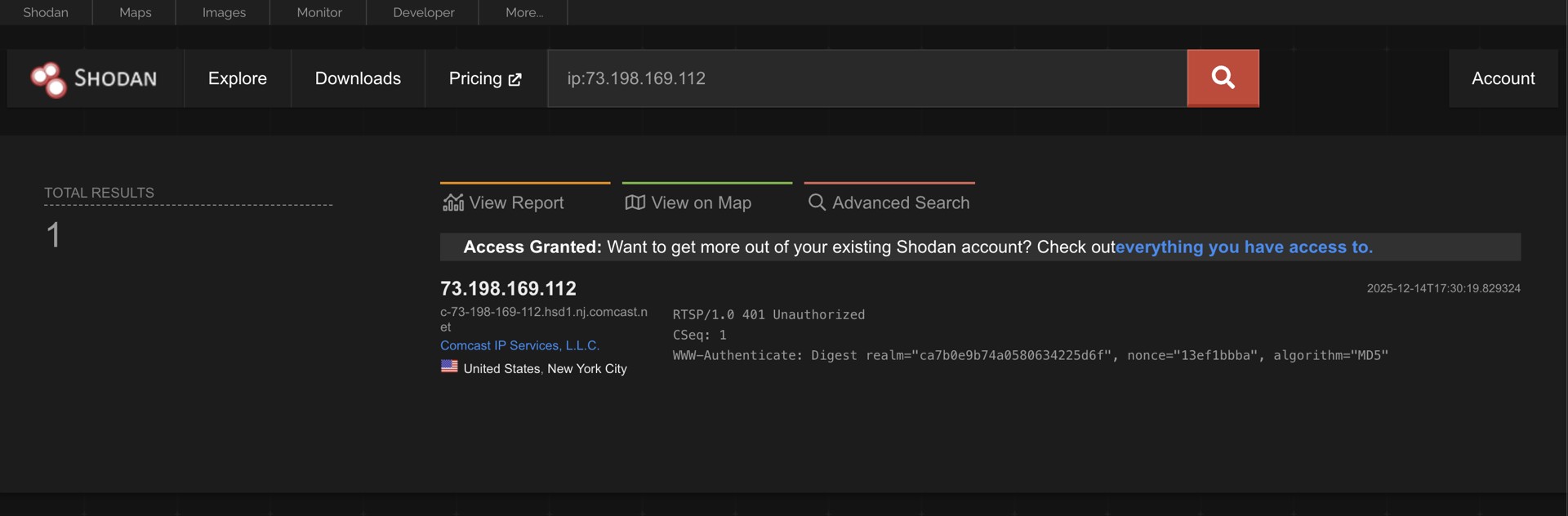
Task: Click the external link icon beside Pricing
Action: pyautogui.click(x=514, y=79)
